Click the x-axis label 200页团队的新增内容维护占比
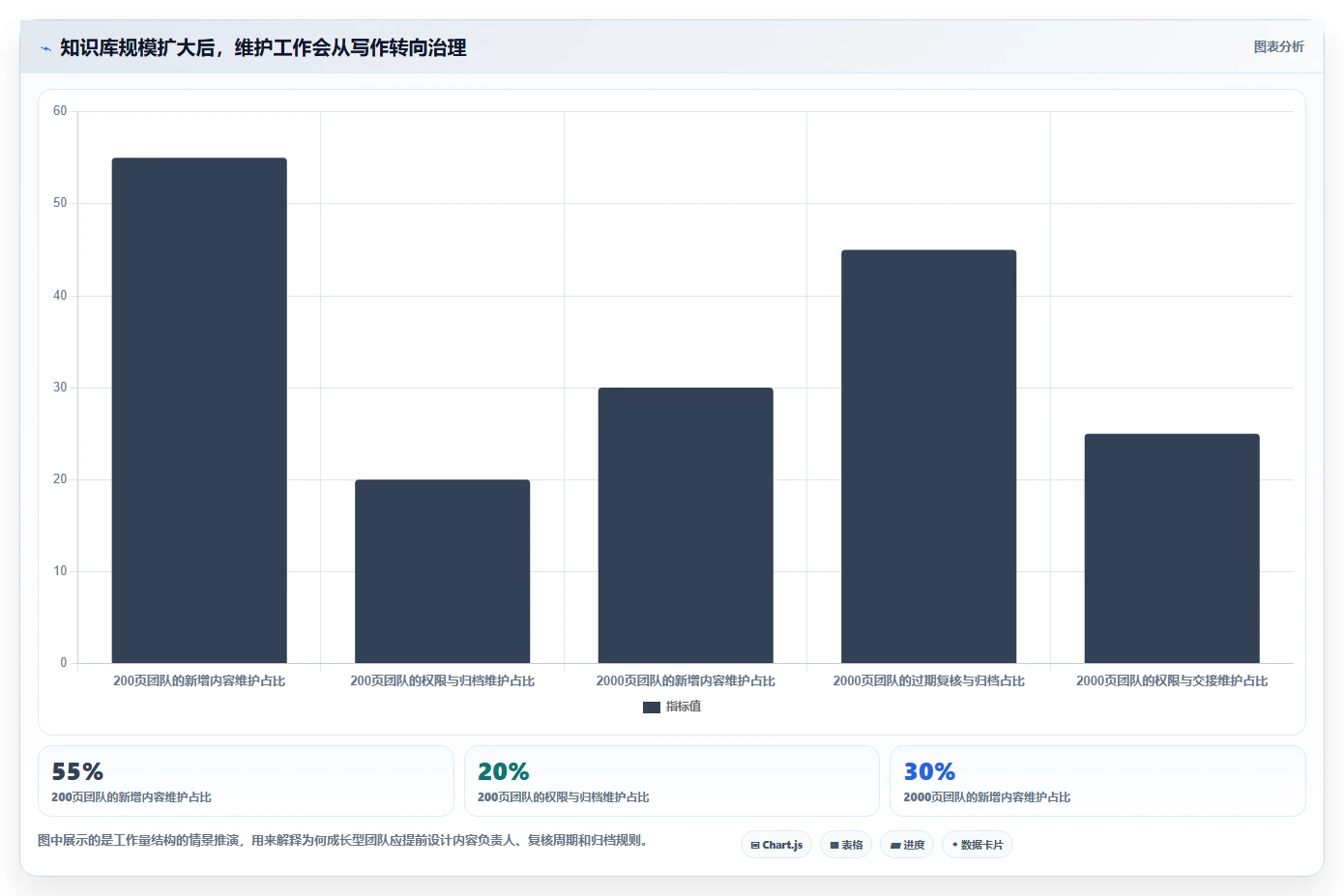This screenshot has width=1344, height=896. [x=199, y=680]
